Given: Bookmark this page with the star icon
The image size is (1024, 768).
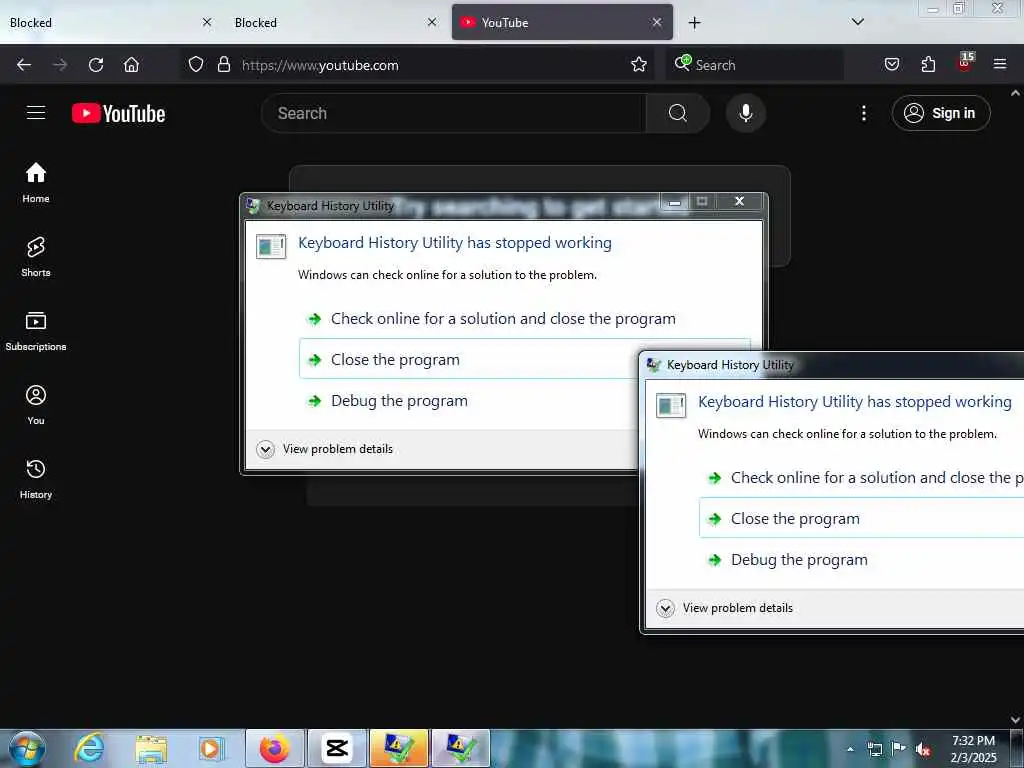Looking at the screenshot, I should tap(639, 65).
